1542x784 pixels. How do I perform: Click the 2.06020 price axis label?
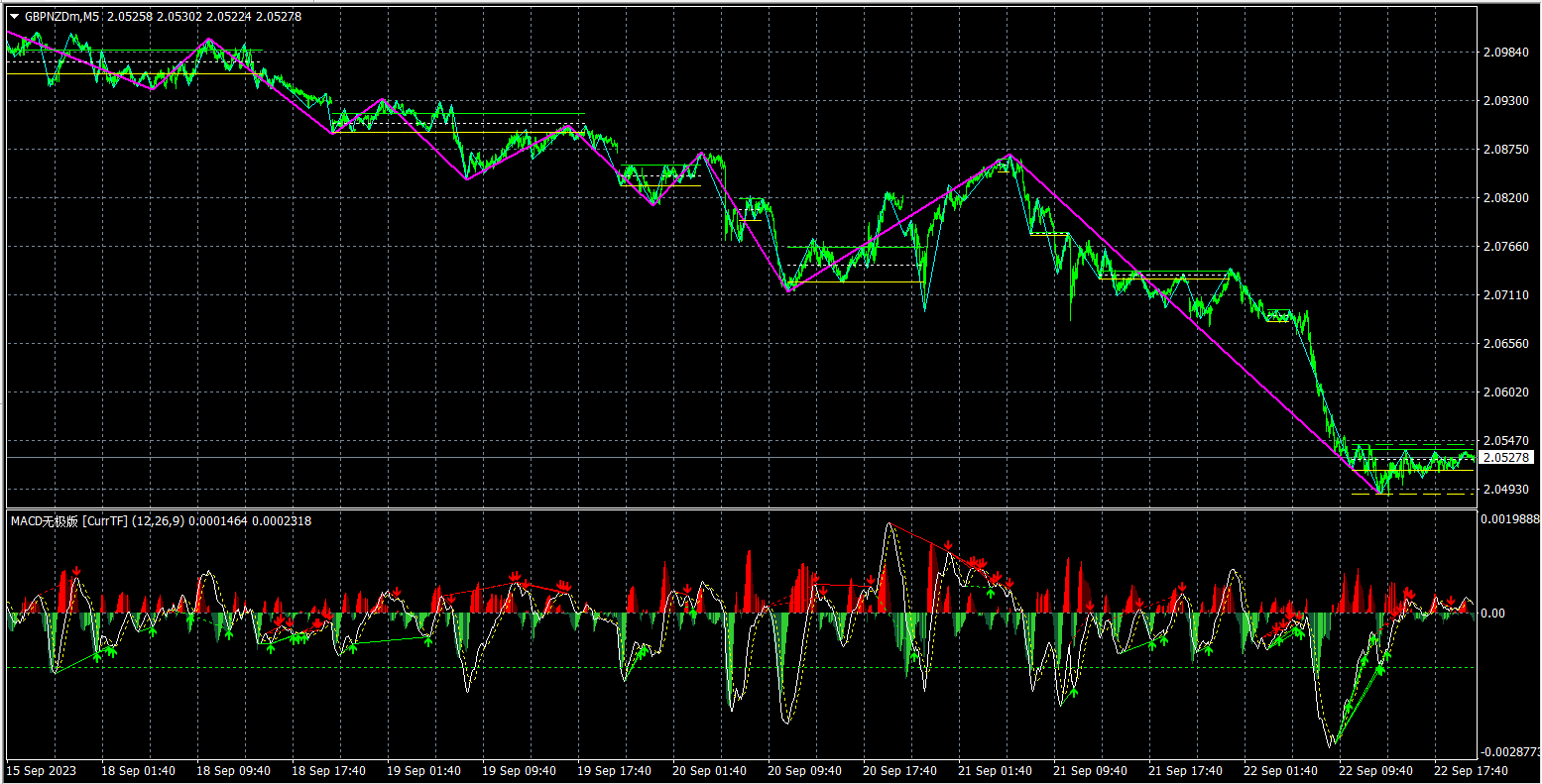point(1506,392)
